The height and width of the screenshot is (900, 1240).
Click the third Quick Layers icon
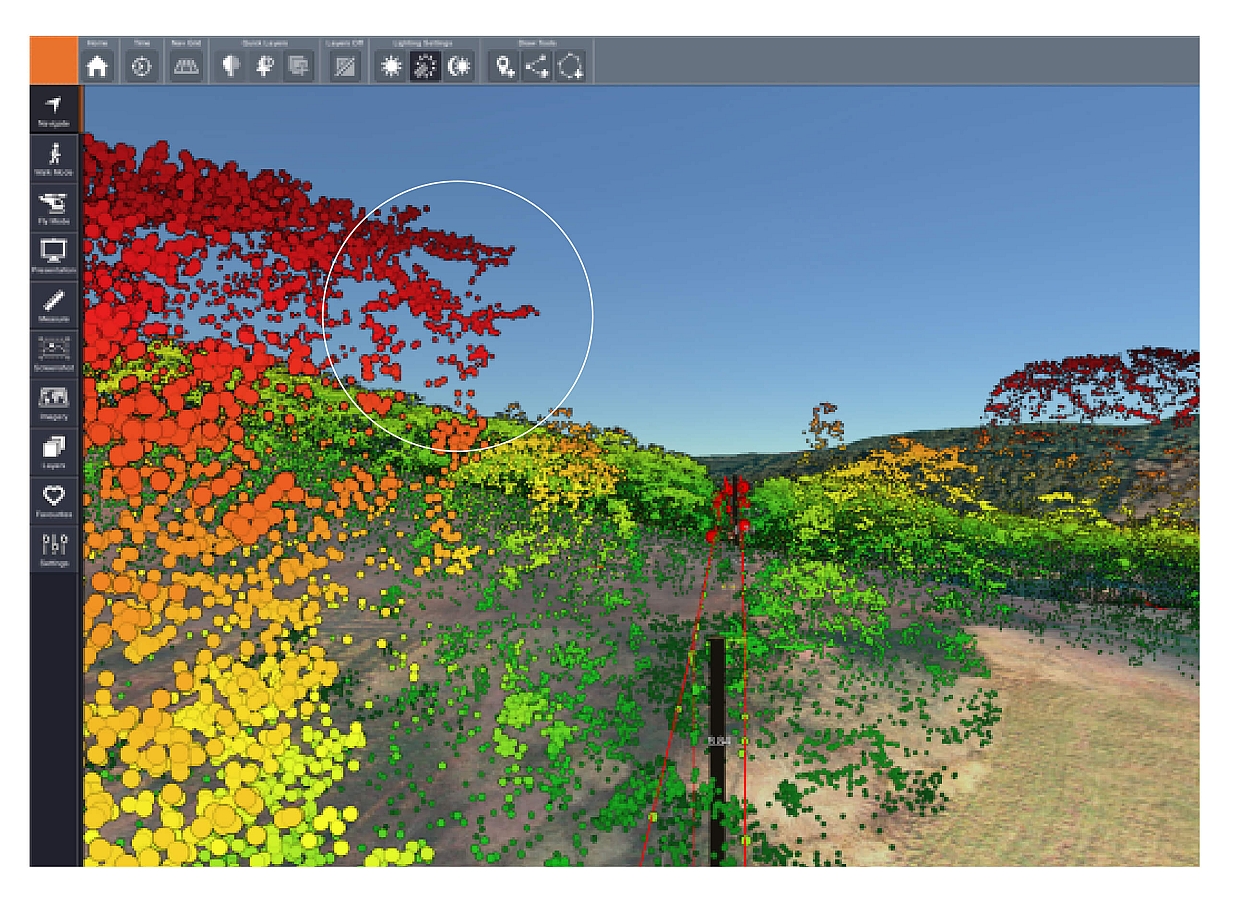298,66
